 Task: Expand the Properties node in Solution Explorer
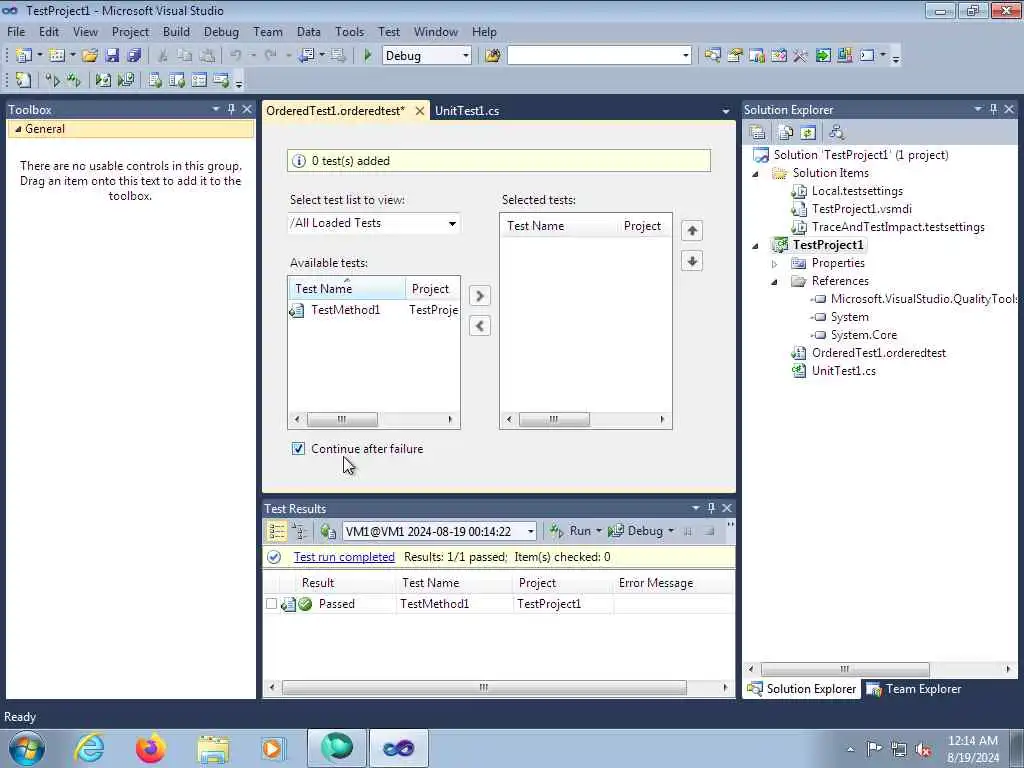click(775, 264)
